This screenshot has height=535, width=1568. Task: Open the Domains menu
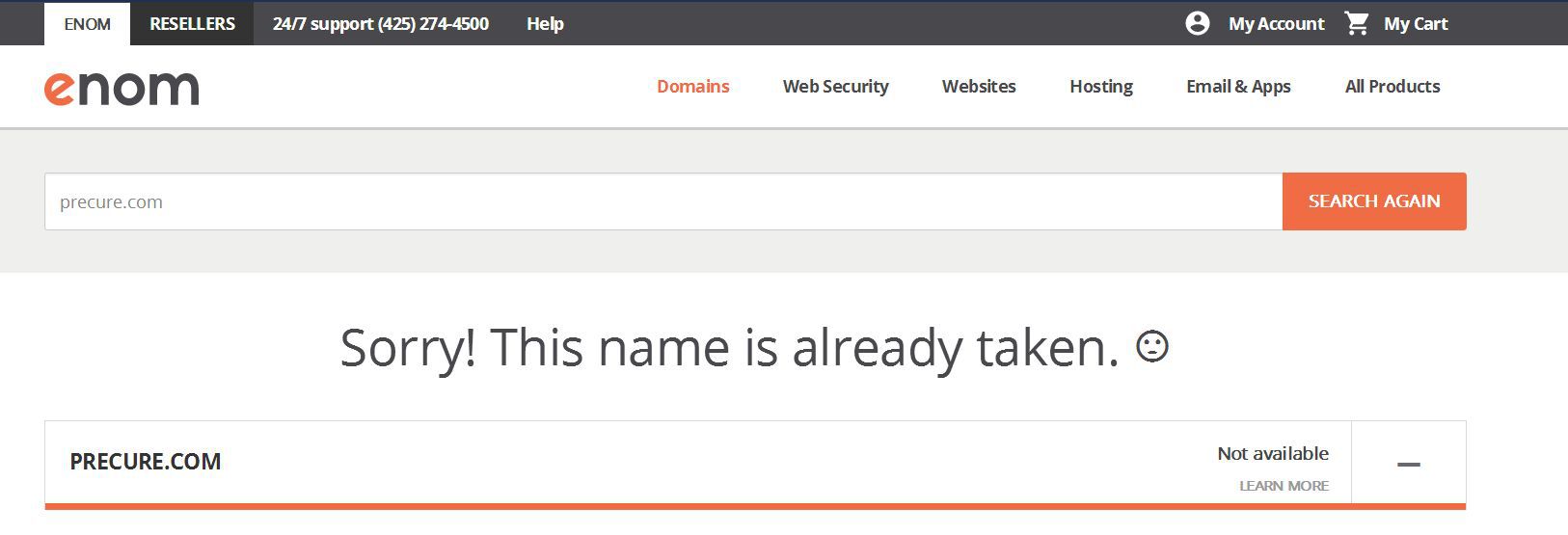pyautogui.click(x=692, y=86)
